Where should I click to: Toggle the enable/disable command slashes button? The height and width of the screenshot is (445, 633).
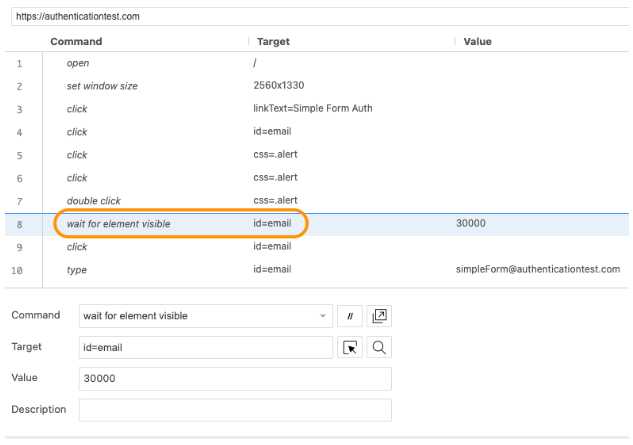tap(350, 316)
